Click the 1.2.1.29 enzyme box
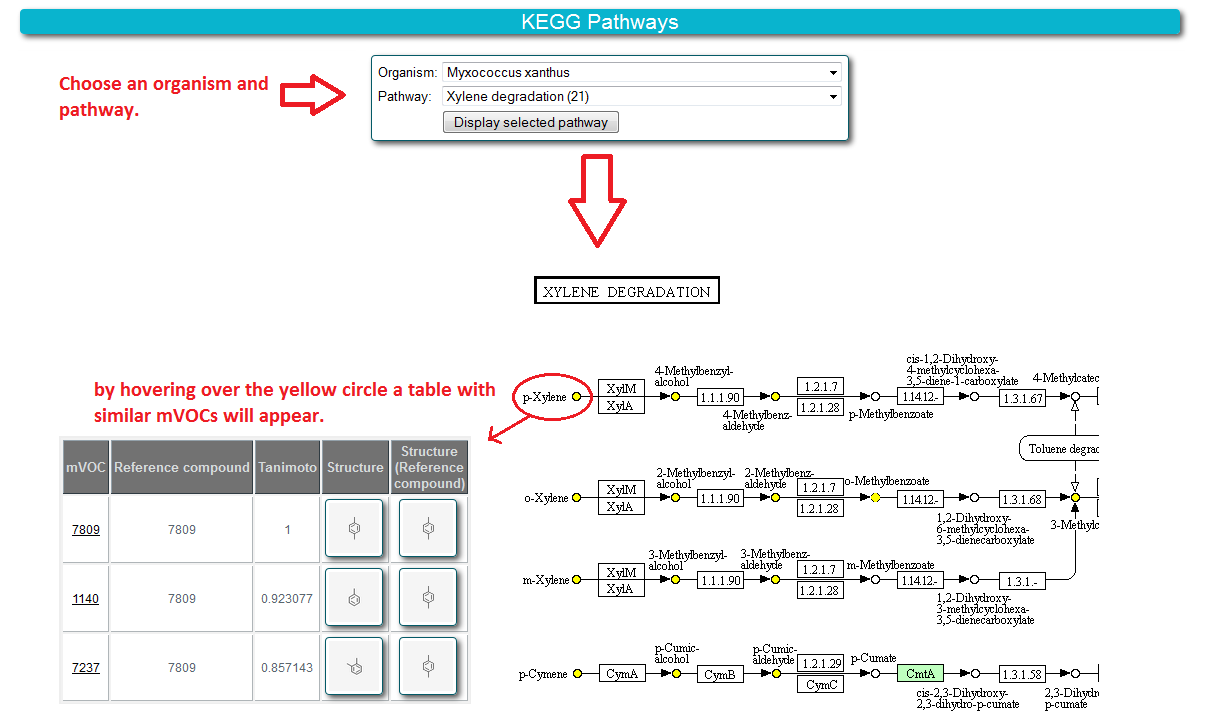Viewport: 1209px width, 719px height. point(821,664)
